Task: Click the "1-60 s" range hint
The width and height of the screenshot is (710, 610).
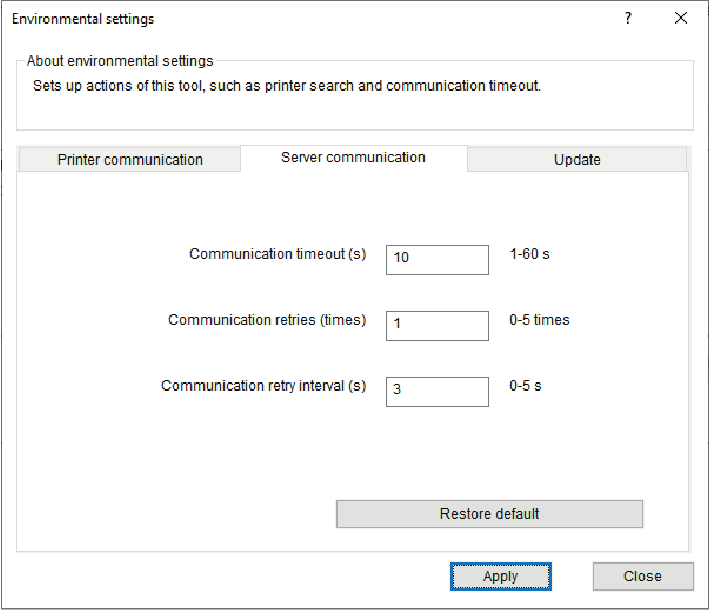Action: (x=529, y=255)
